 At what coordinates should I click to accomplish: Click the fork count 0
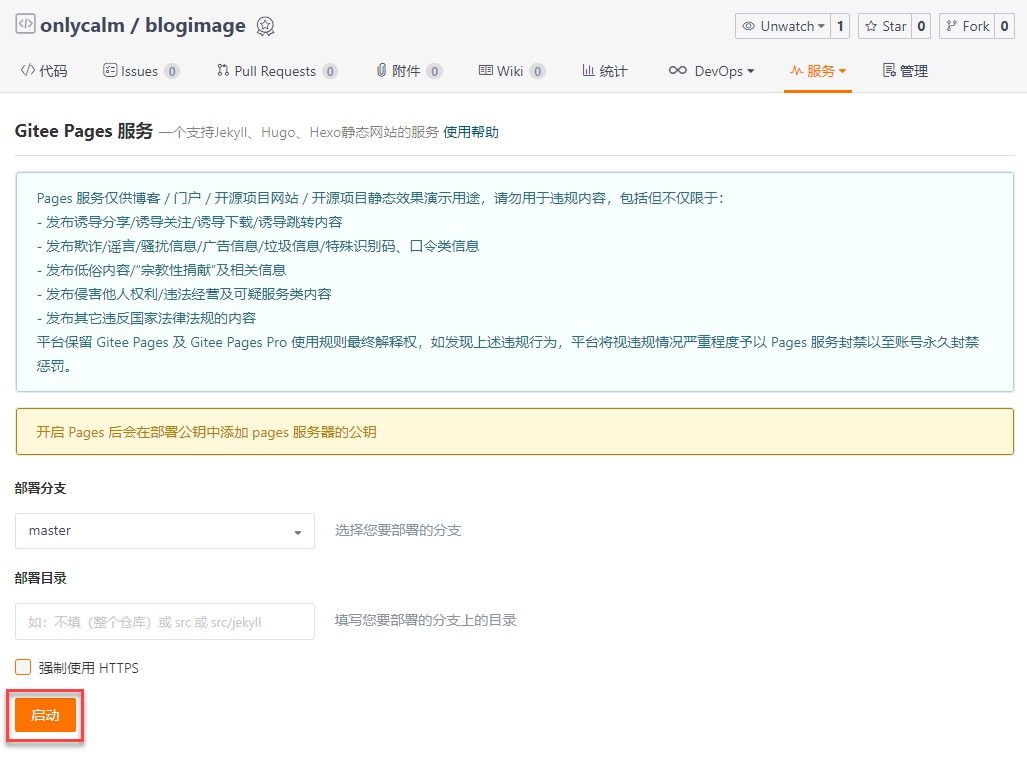pyautogui.click(x=1004, y=26)
